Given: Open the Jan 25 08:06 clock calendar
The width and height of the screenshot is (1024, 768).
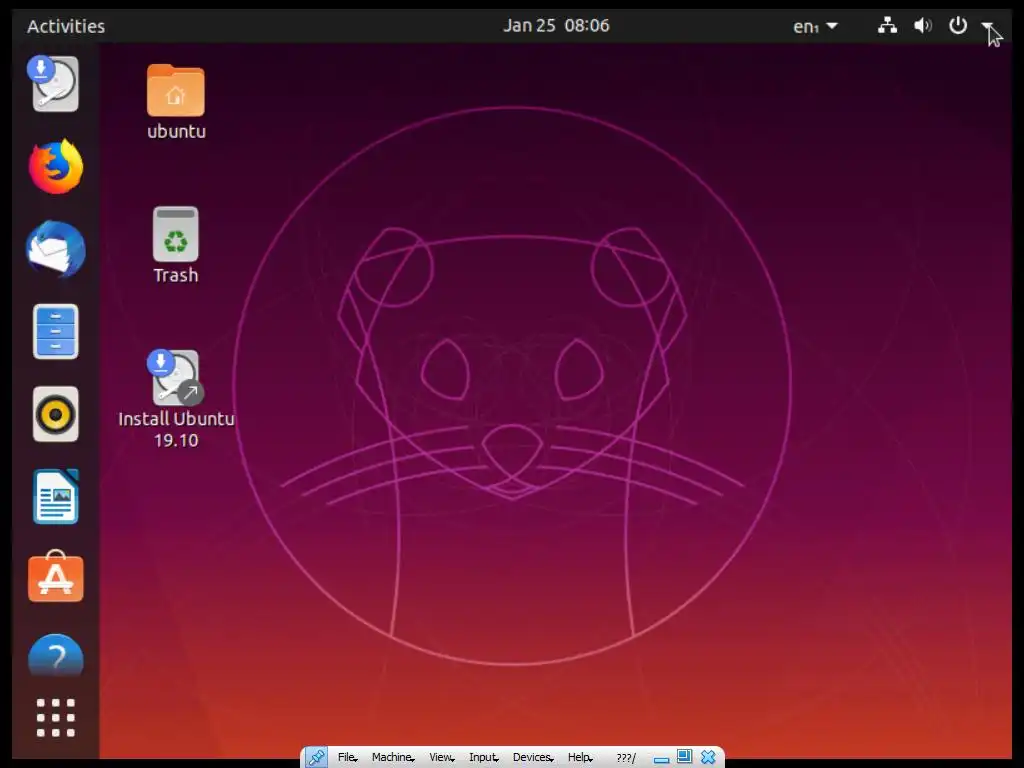Looking at the screenshot, I should [x=556, y=25].
